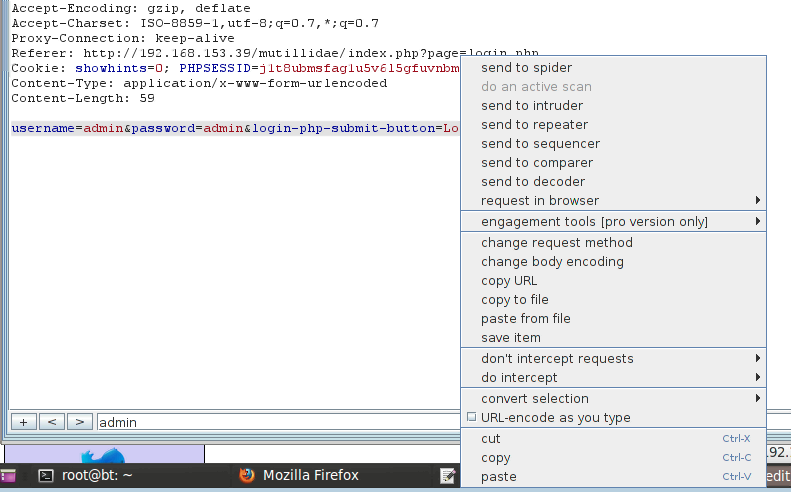Select save item menu entry
791x492 pixels.
click(510, 338)
